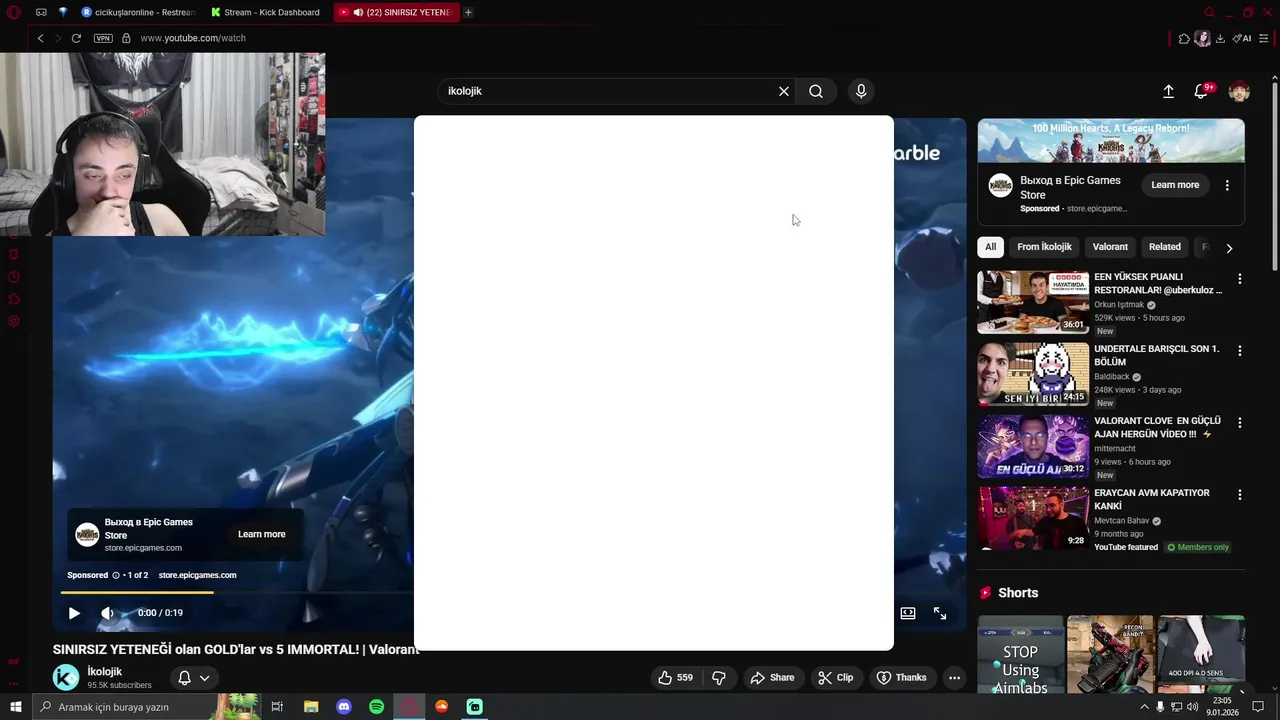Click Learn more on the video ad overlay
The height and width of the screenshot is (720, 1280).
(262, 534)
